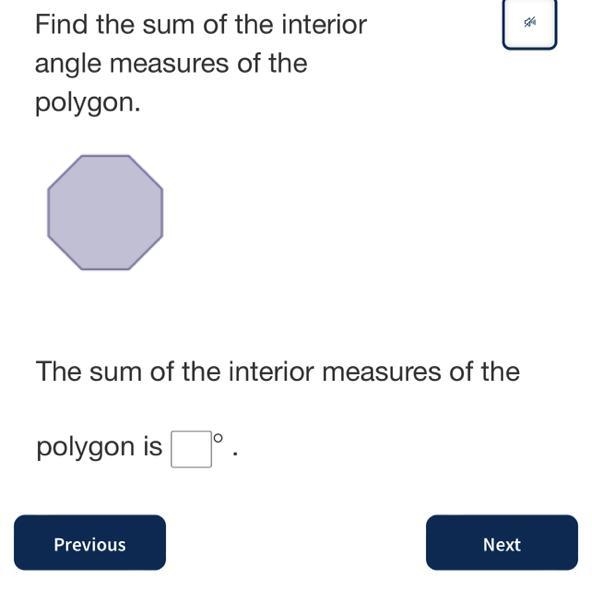Click the left vertical side of the octagon

pyautogui.click(x=48, y=213)
